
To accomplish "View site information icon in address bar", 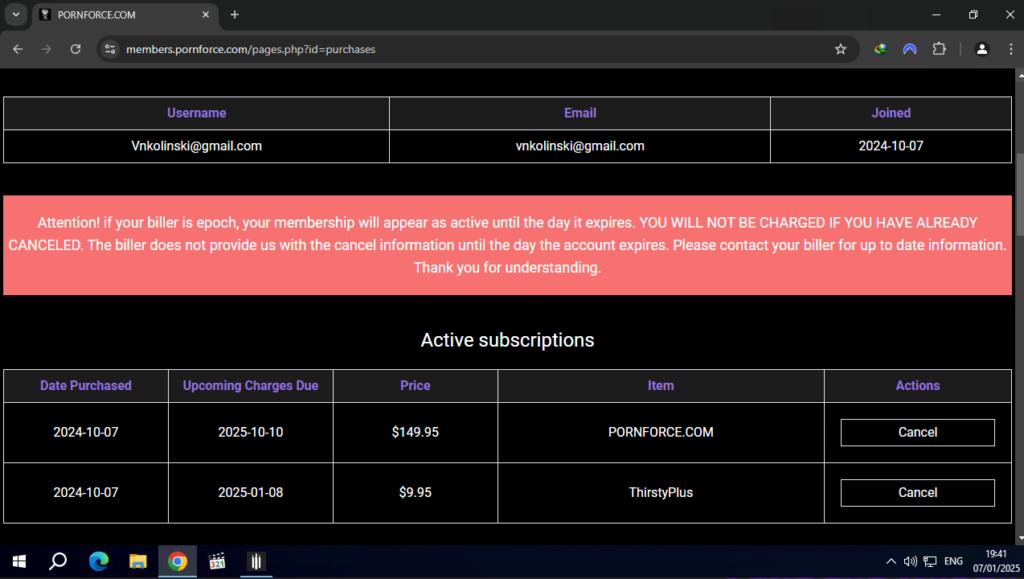I will point(110,49).
